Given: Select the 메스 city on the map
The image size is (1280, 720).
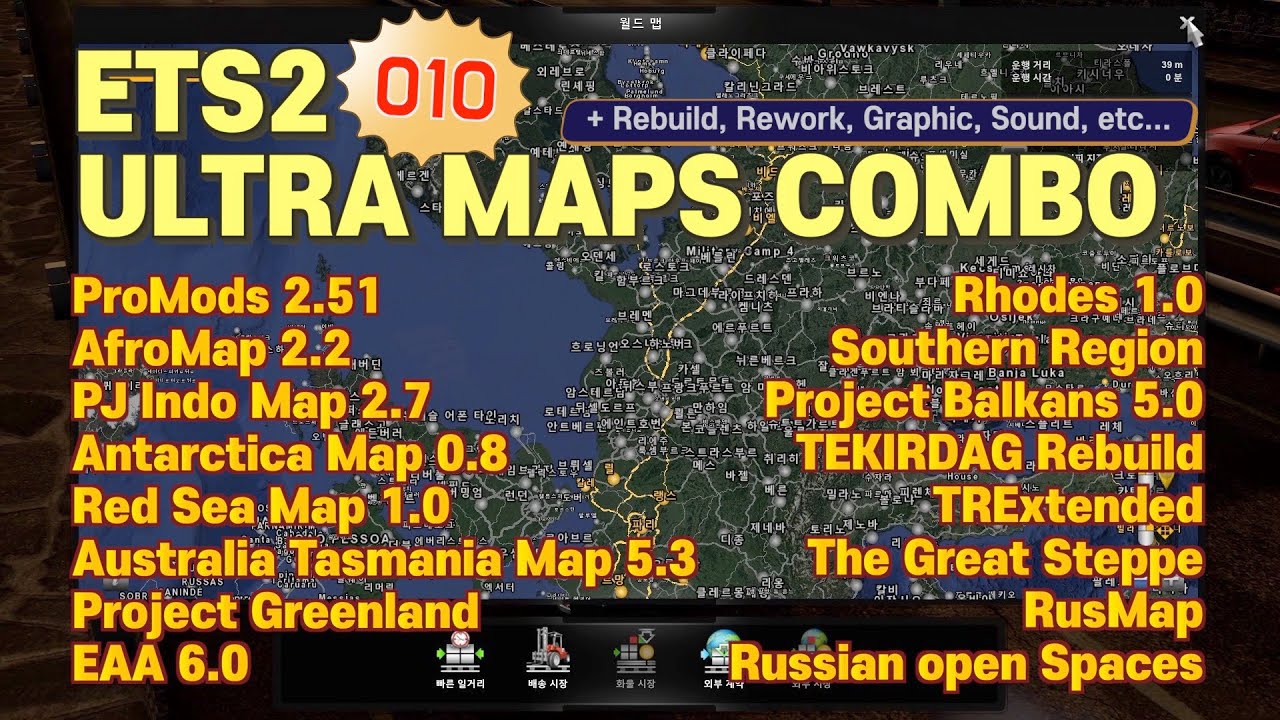Looking at the screenshot, I should point(704,465).
